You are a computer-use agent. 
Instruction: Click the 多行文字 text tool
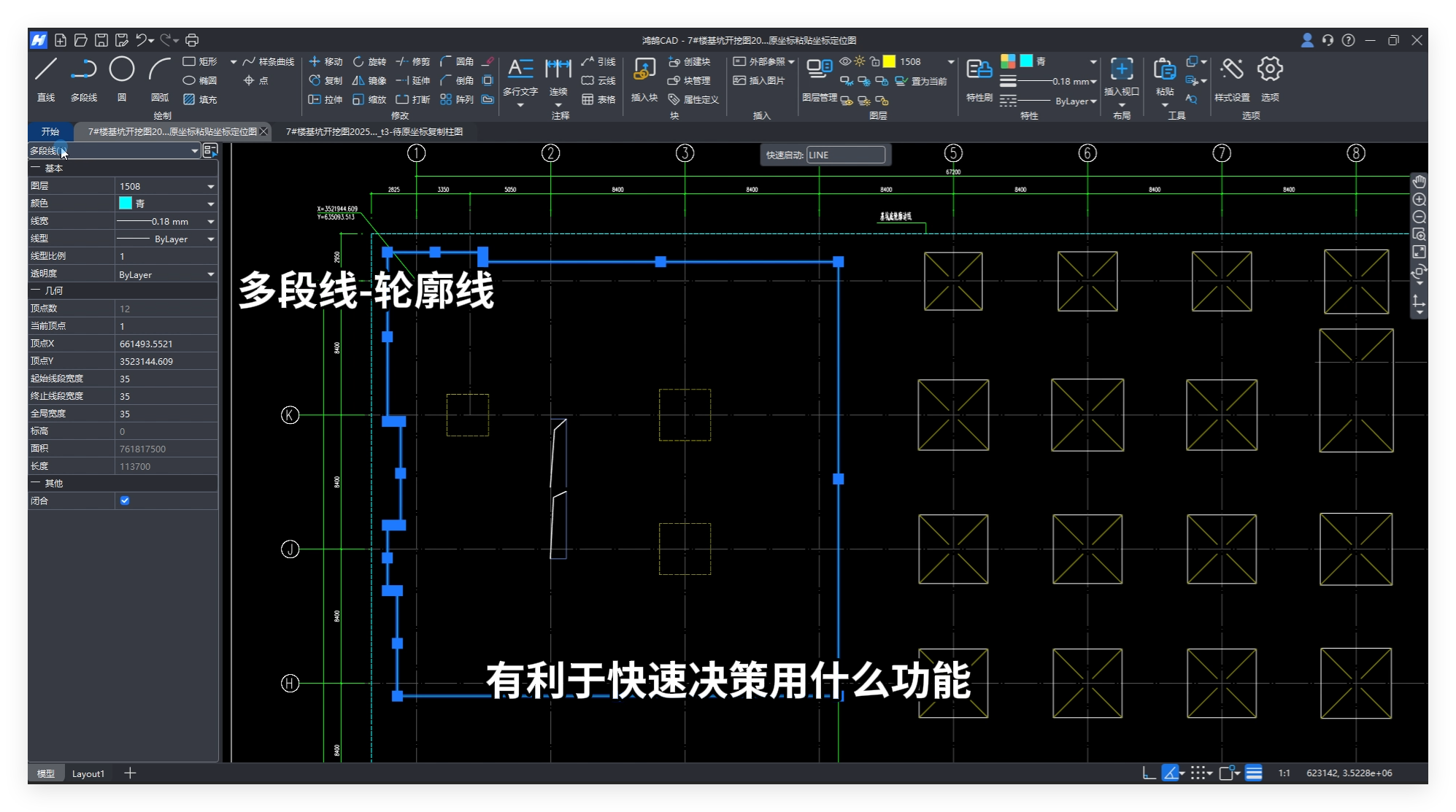(x=520, y=70)
